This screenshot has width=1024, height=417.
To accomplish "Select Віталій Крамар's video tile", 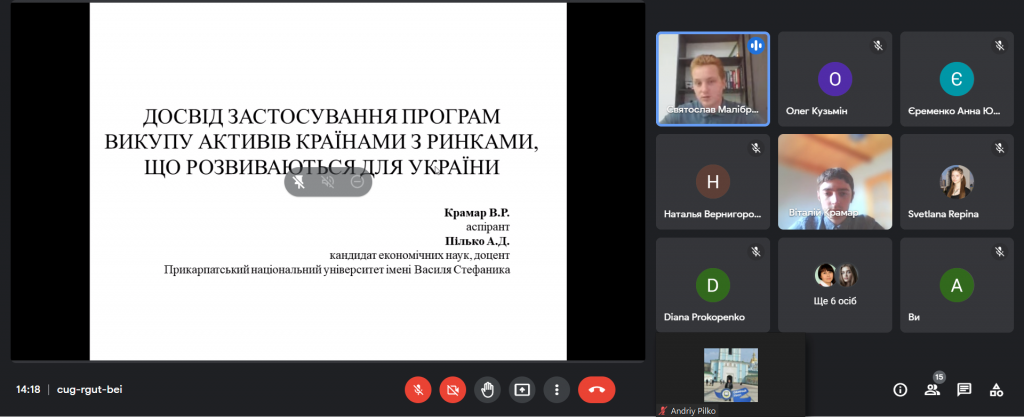I will click(834, 181).
